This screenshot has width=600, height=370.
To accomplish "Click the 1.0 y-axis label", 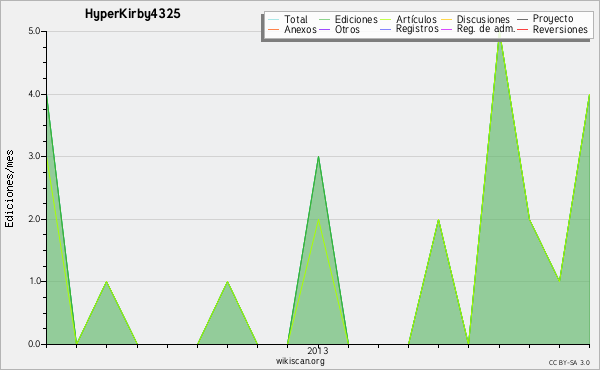I will (34, 281).
